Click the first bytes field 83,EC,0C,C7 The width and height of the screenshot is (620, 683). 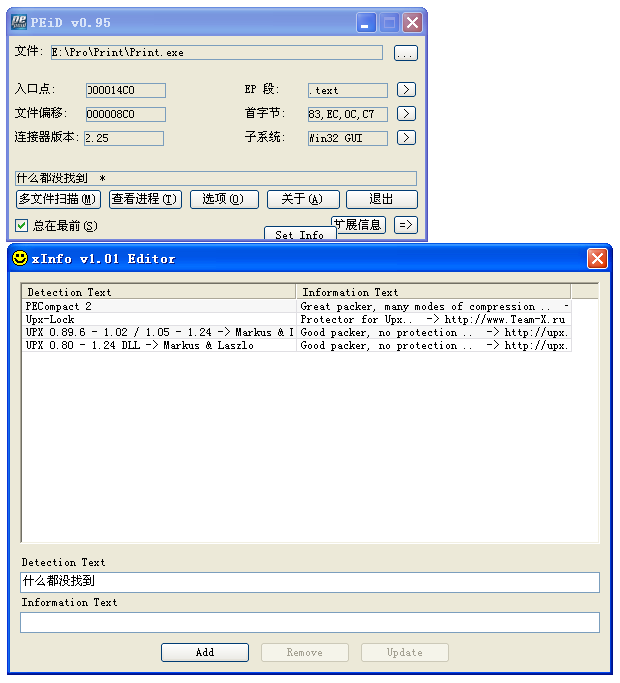point(348,114)
